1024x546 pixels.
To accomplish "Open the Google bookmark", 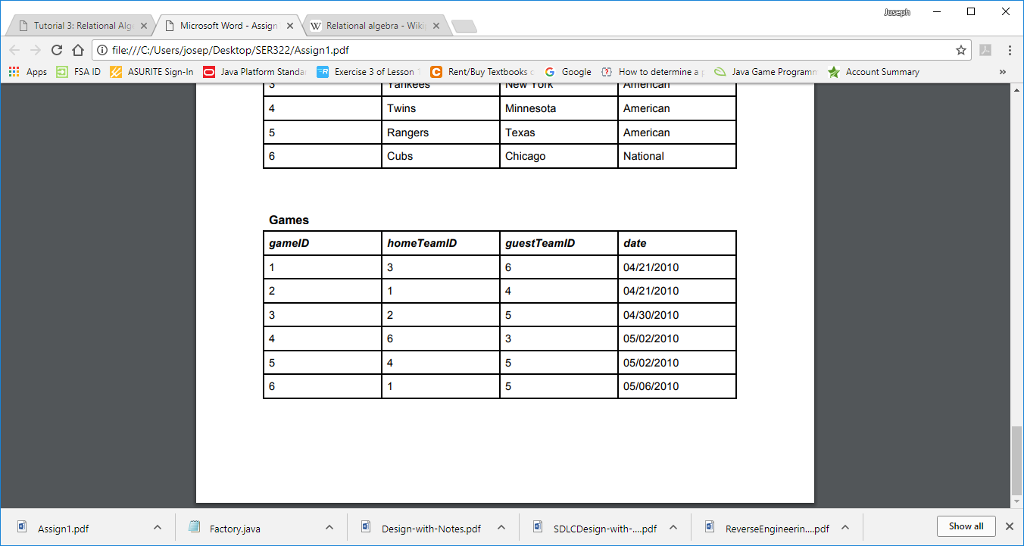I will click(x=568, y=72).
